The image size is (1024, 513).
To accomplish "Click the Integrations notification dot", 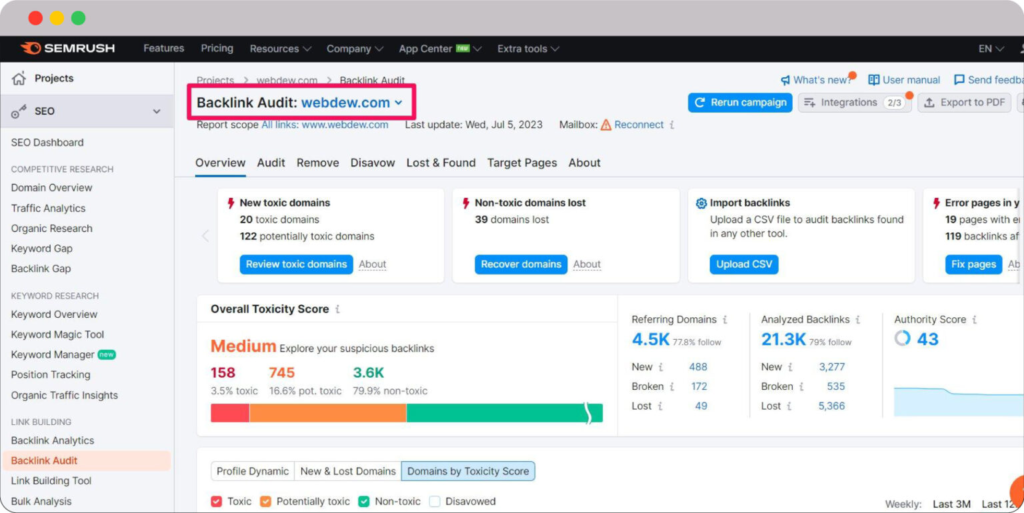I will point(909,95).
